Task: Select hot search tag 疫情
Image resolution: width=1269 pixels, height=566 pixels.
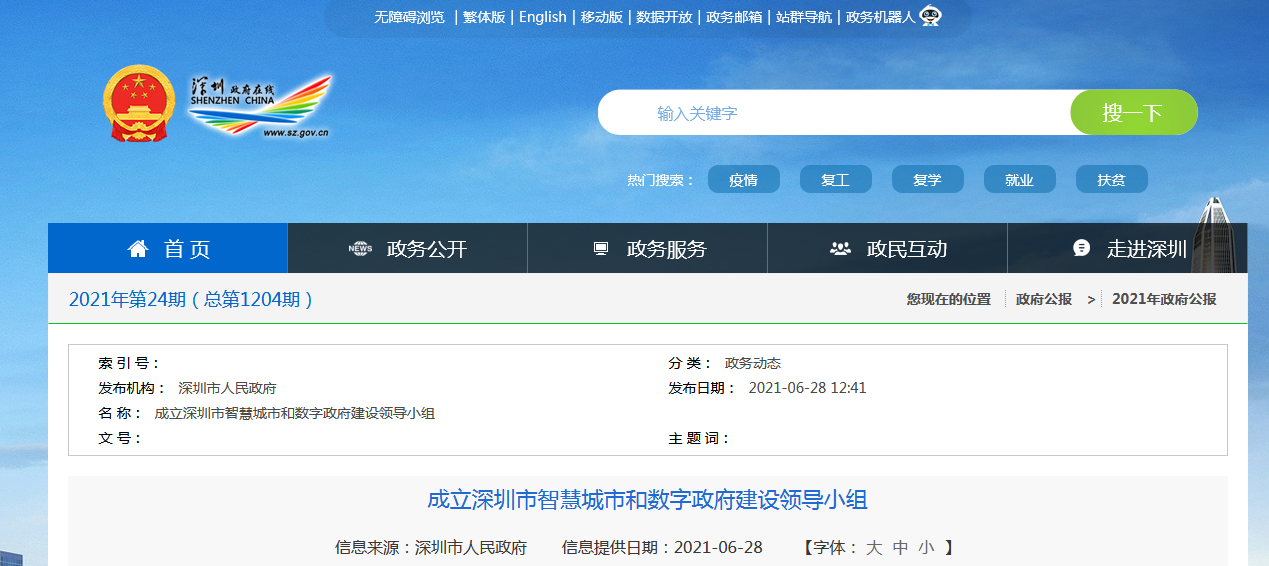Action: 744,180
